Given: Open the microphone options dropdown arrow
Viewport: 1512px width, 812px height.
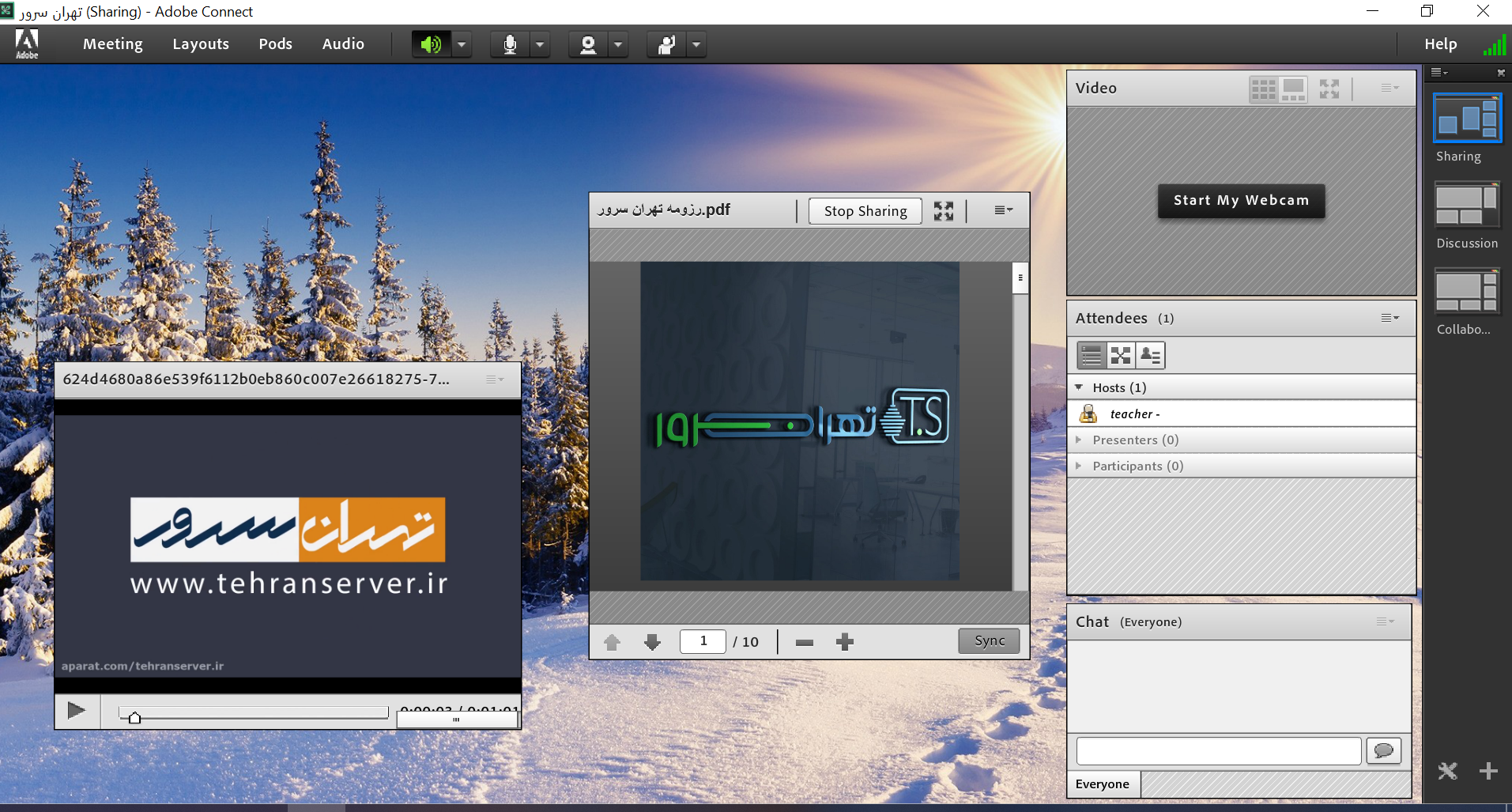Looking at the screenshot, I should click(x=540, y=44).
